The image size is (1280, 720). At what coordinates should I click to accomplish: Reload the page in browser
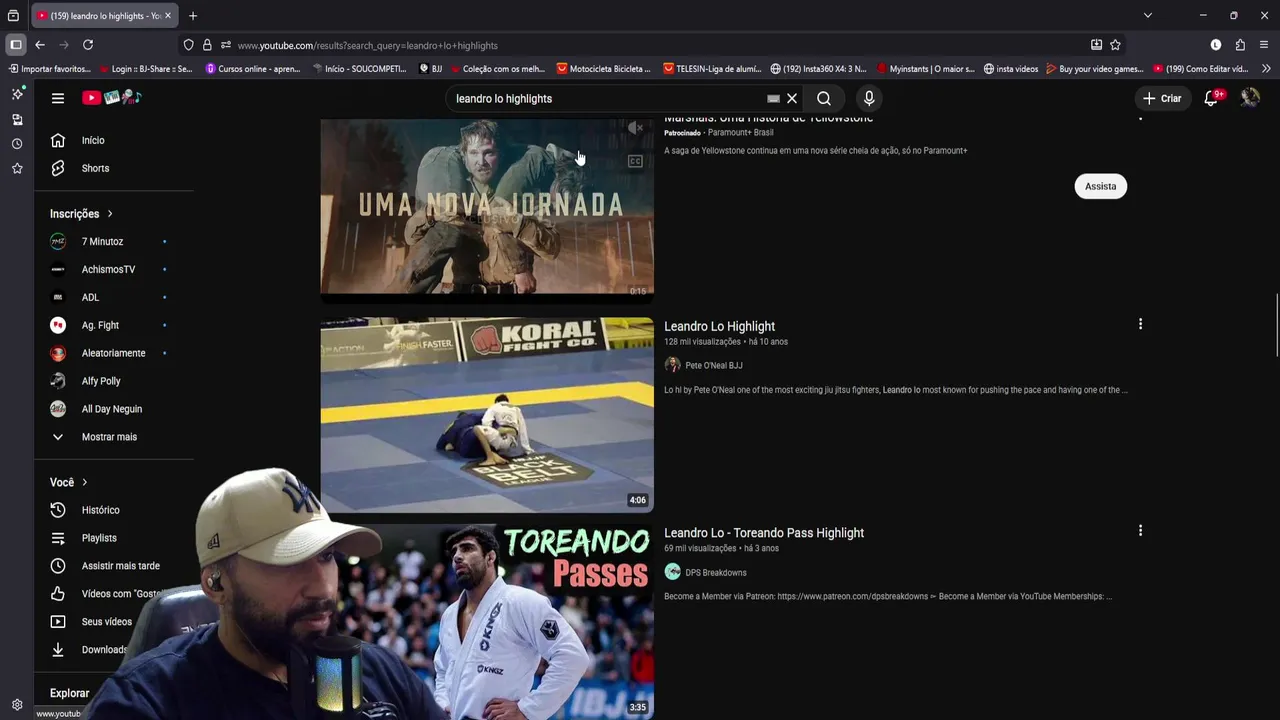[88, 45]
